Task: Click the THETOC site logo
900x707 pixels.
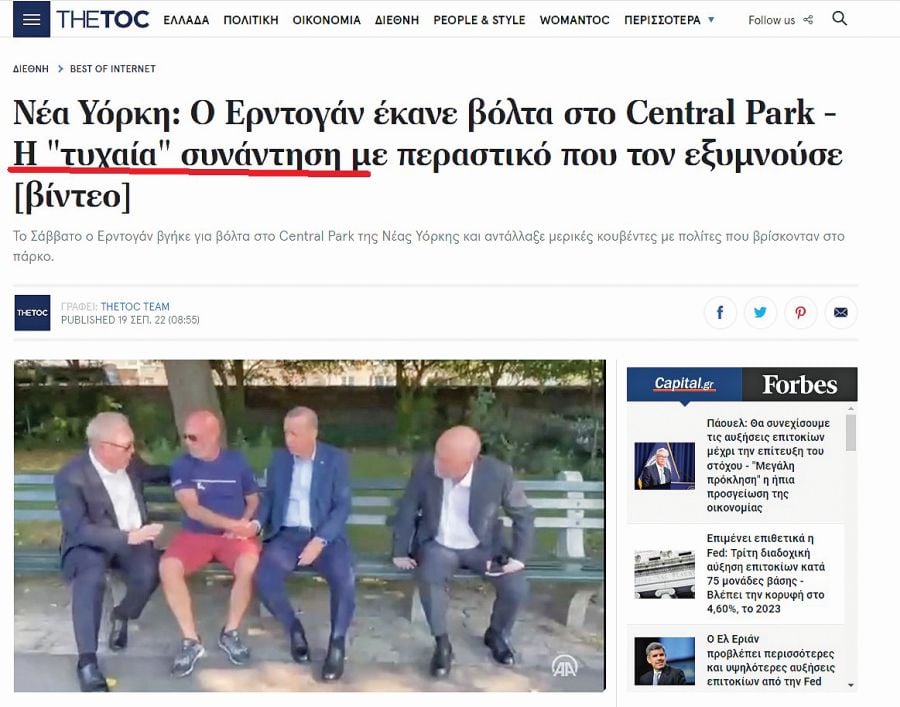Action: 103,20
